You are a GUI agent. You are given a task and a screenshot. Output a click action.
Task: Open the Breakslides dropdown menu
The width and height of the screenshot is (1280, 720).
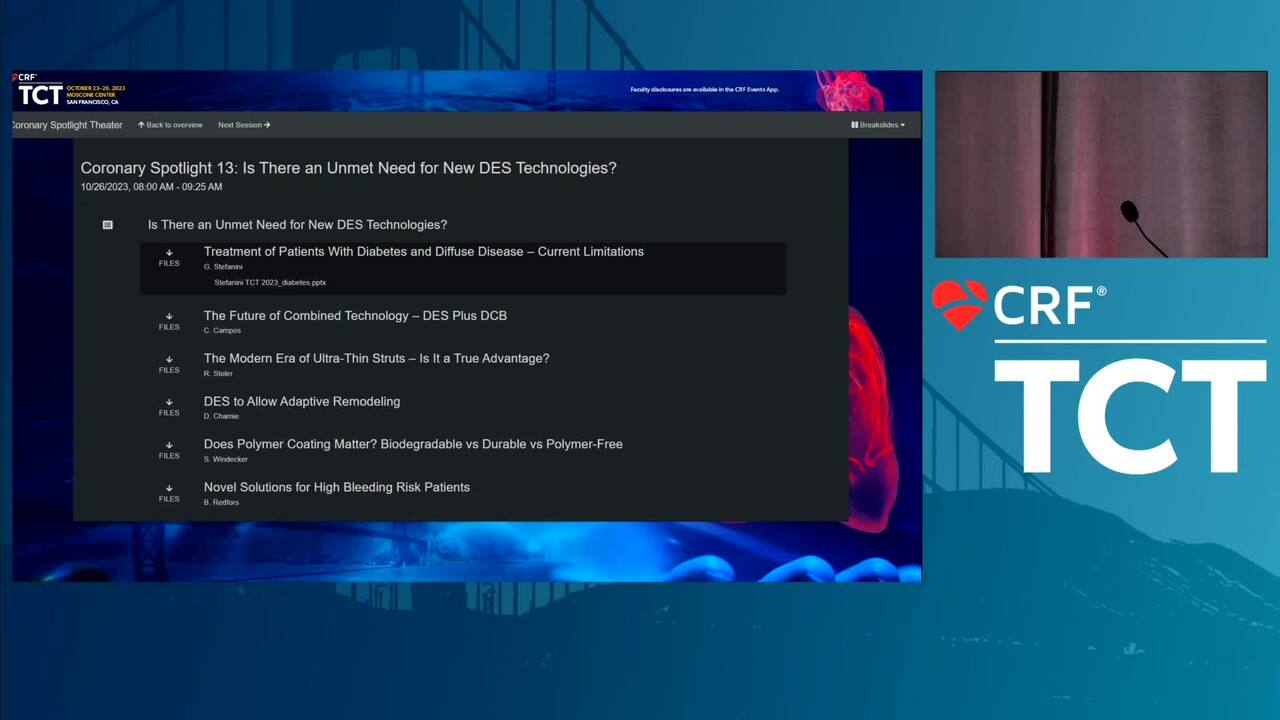pyautogui.click(x=878, y=125)
